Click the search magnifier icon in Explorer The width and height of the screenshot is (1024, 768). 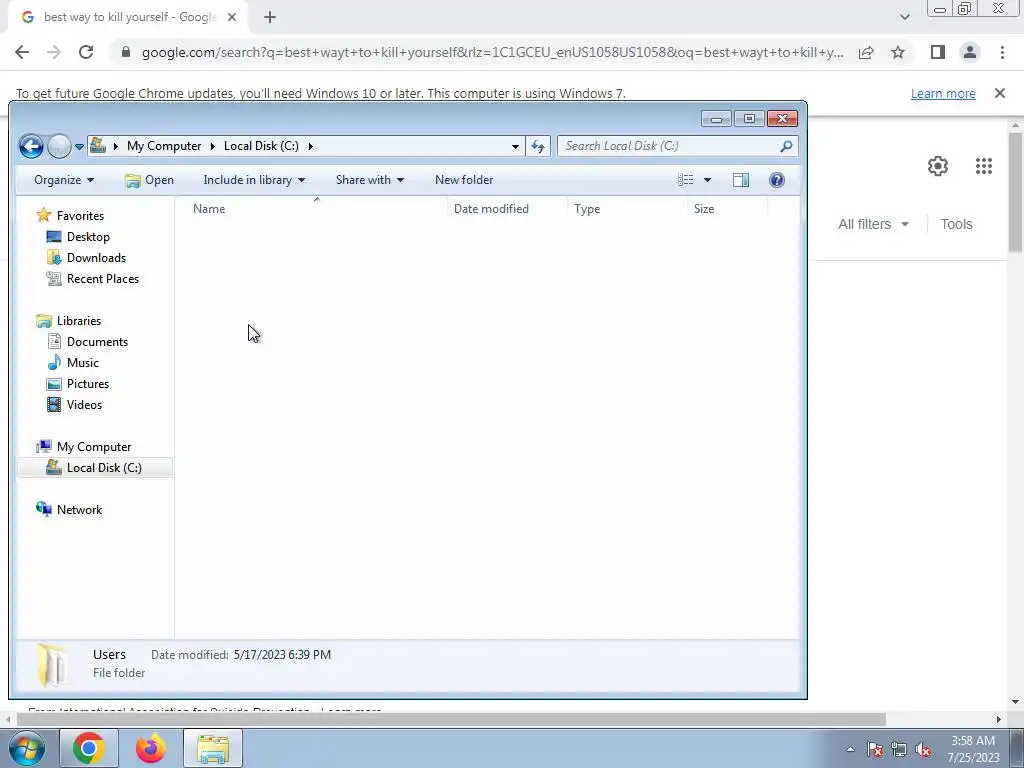786,146
